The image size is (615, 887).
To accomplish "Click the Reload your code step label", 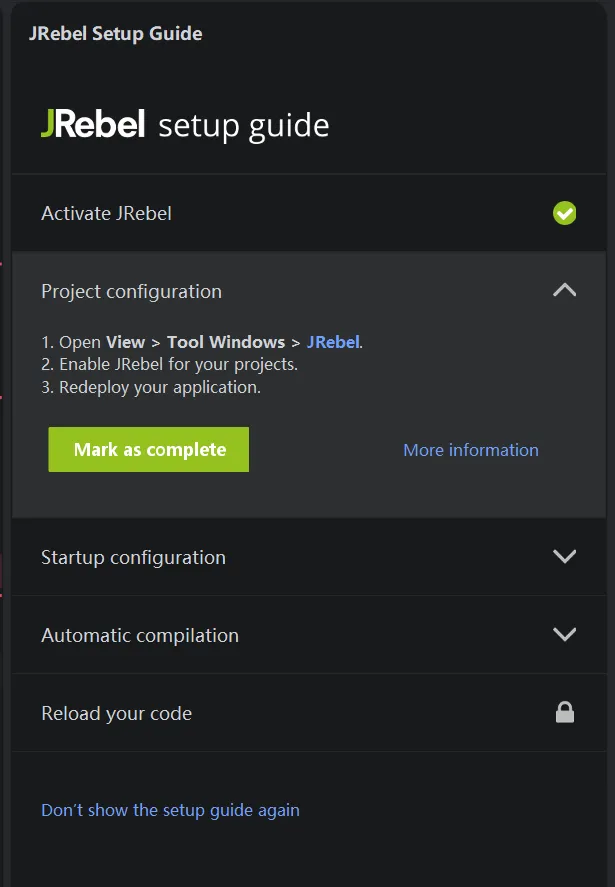I will [x=116, y=713].
